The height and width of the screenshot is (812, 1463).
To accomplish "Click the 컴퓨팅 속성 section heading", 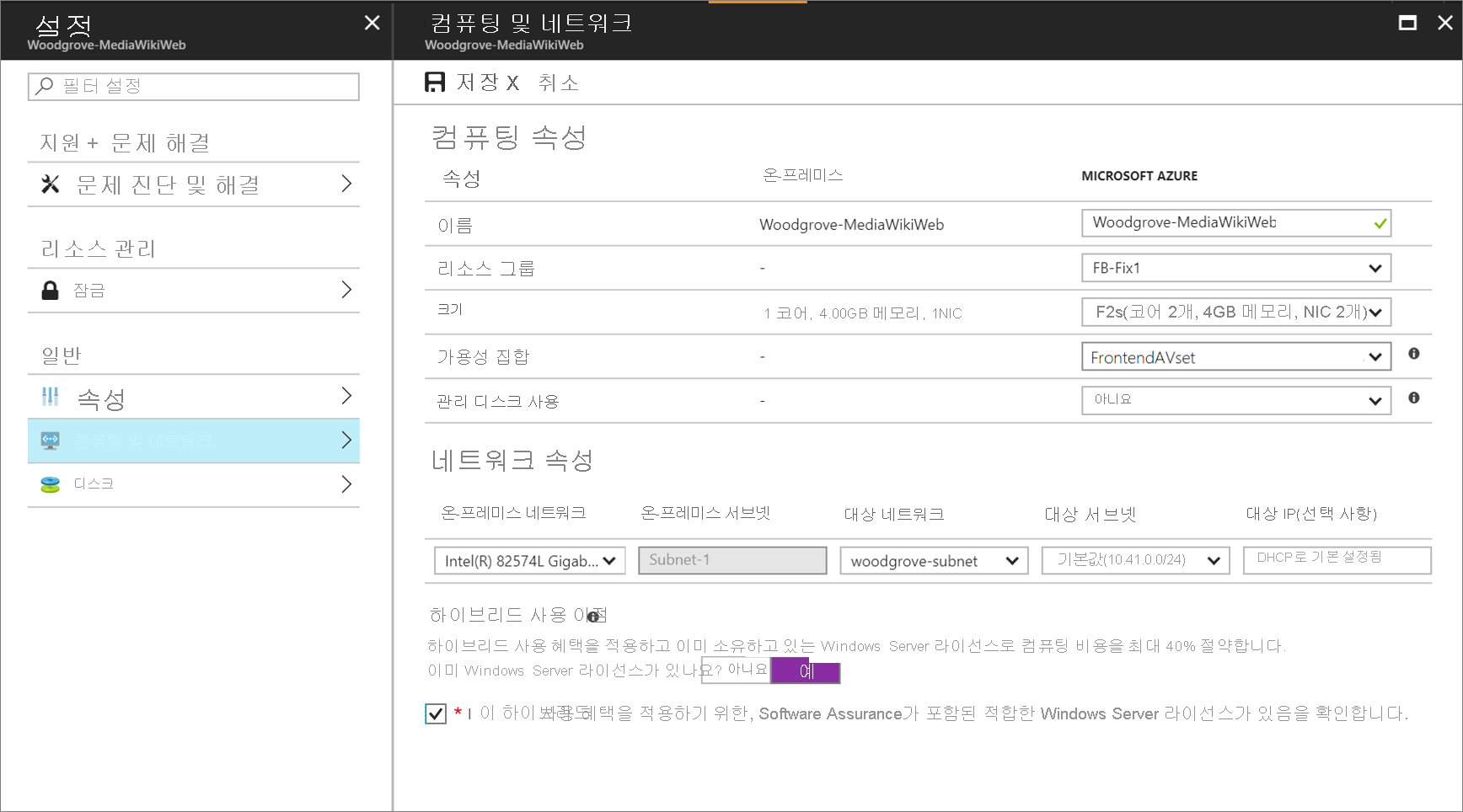I will point(509,136).
